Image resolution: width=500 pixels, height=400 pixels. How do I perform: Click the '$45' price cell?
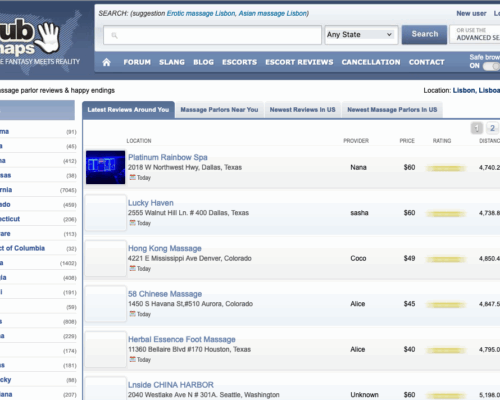click(409, 304)
